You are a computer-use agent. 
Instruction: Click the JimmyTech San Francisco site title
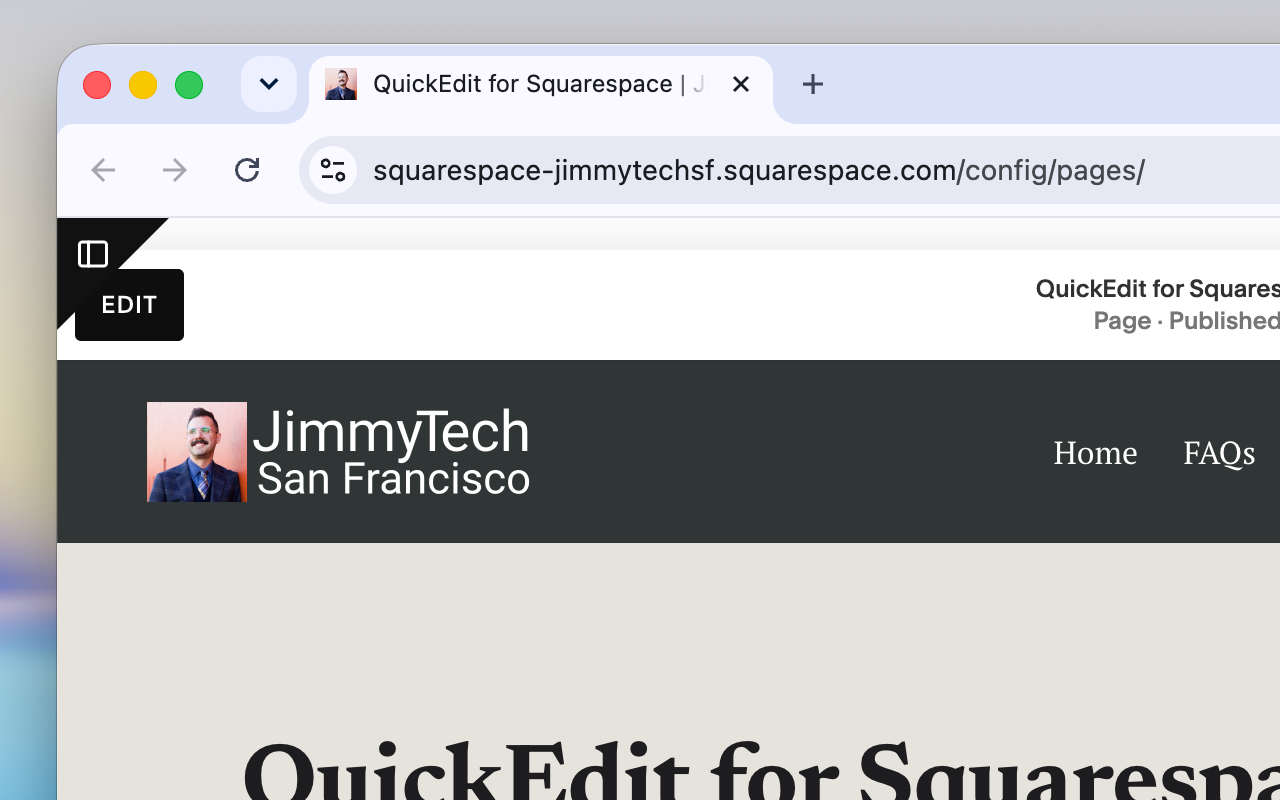tap(391, 452)
